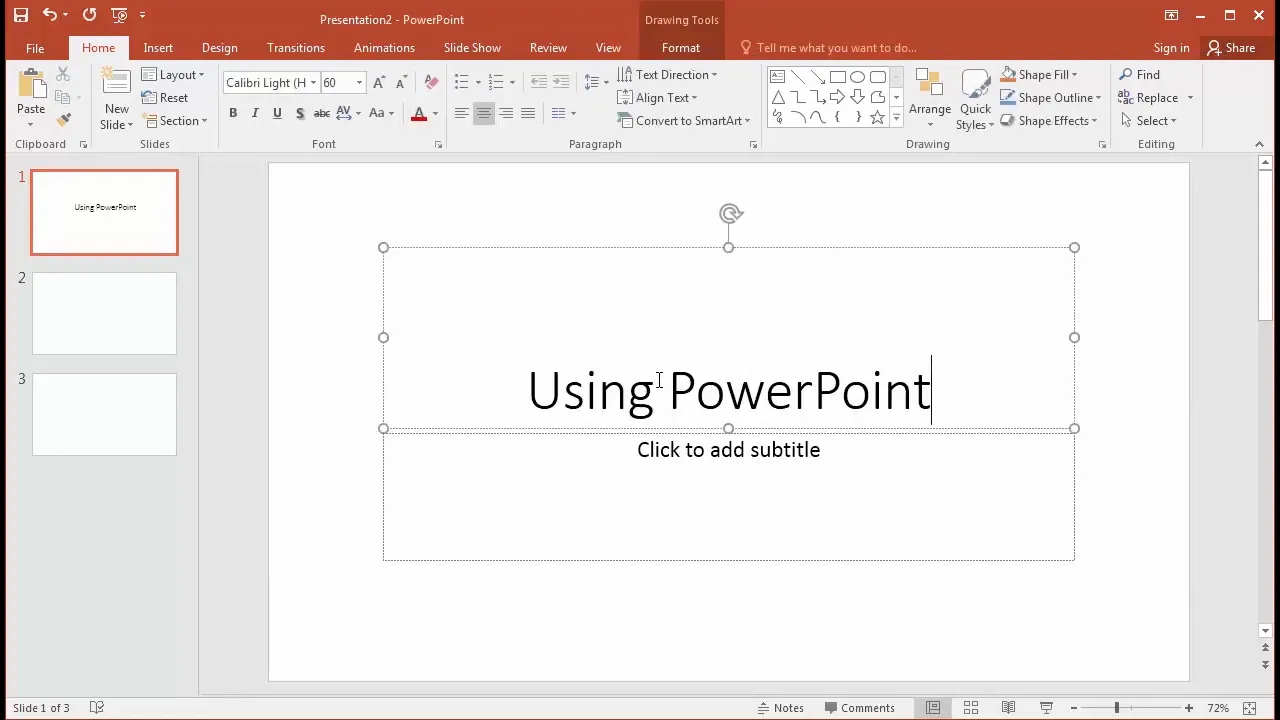
Task: Select slide 2 thumbnail
Action: pos(104,313)
